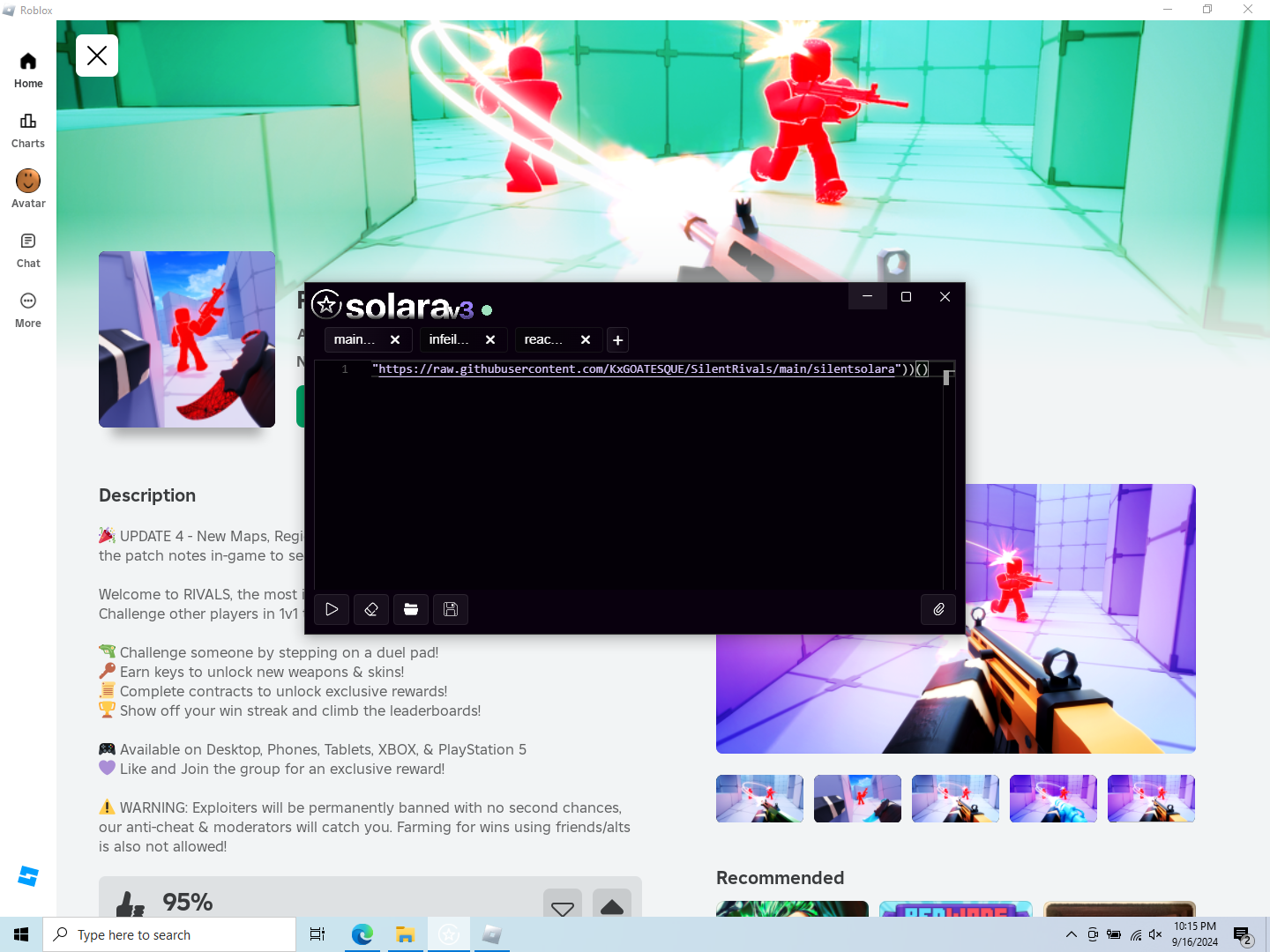Check battery status in the system tray
This screenshot has height=952, width=1270.
pos(1114,934)
